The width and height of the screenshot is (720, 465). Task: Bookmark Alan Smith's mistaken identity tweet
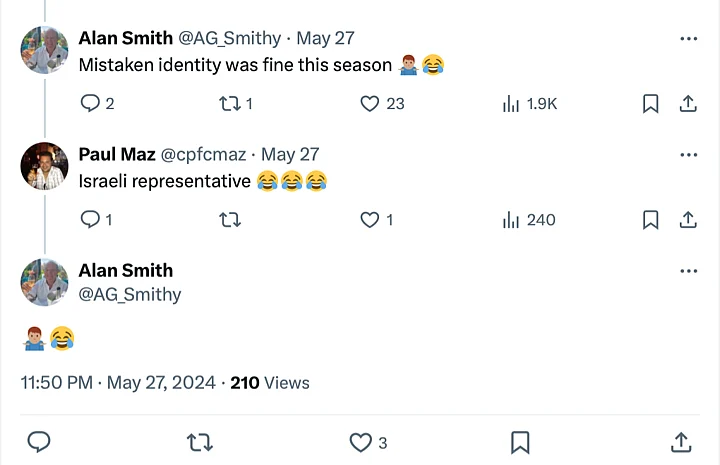pos(650,103)
